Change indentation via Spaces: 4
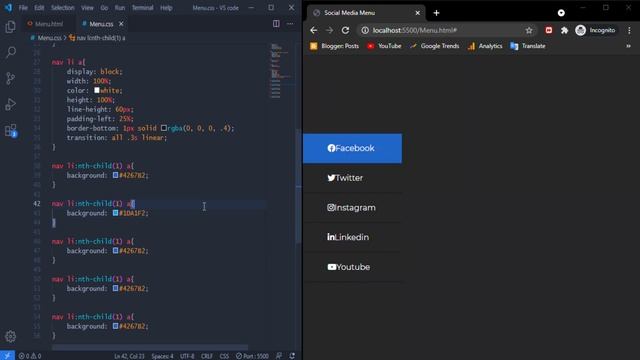Image resolution: width=640 pixels, height=360 pixels. (162, 356)
